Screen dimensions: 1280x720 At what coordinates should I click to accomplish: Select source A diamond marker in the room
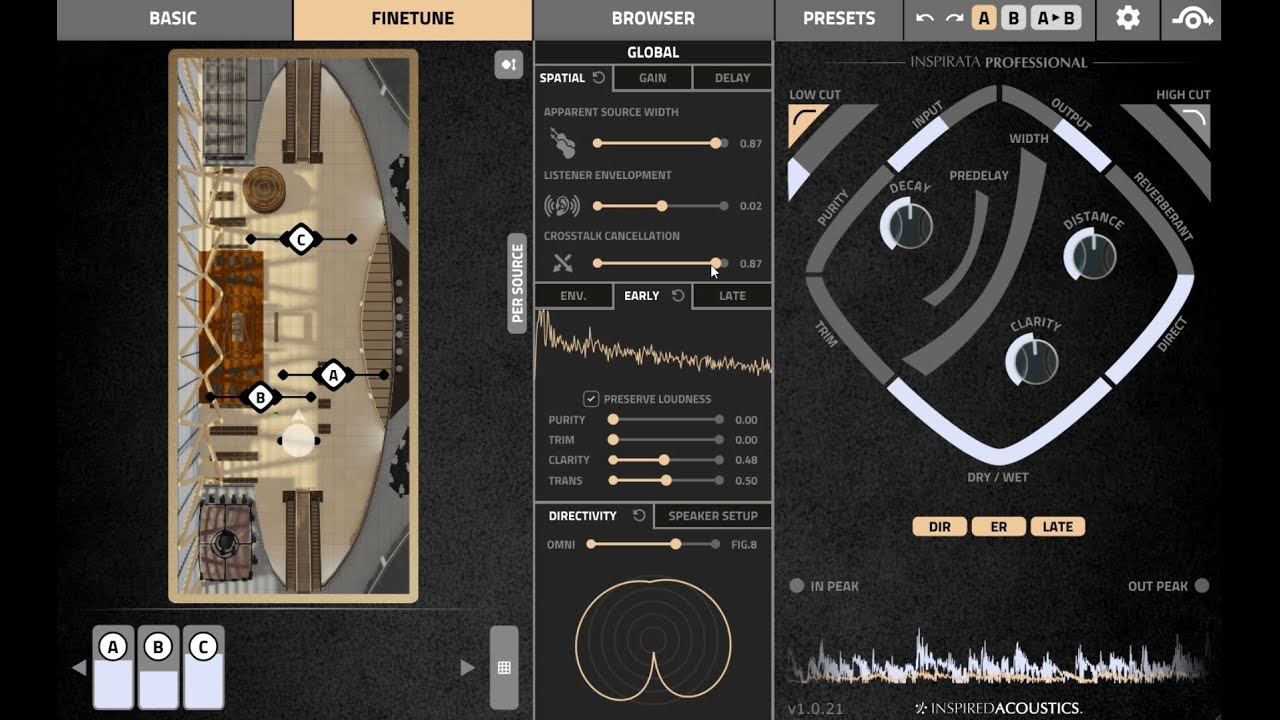tap(333, 375)
